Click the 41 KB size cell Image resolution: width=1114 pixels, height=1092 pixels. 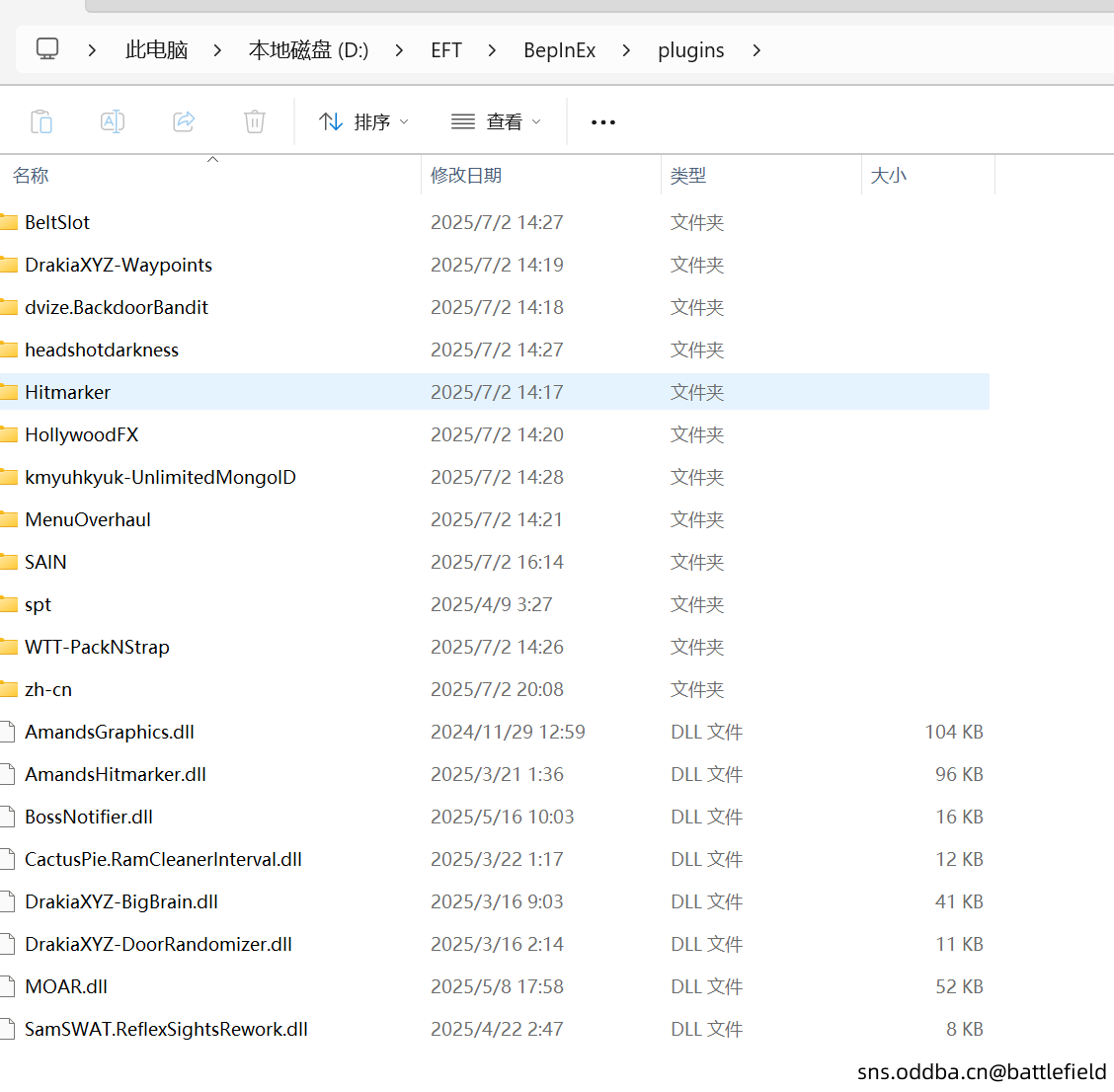(x=959, y=901)
